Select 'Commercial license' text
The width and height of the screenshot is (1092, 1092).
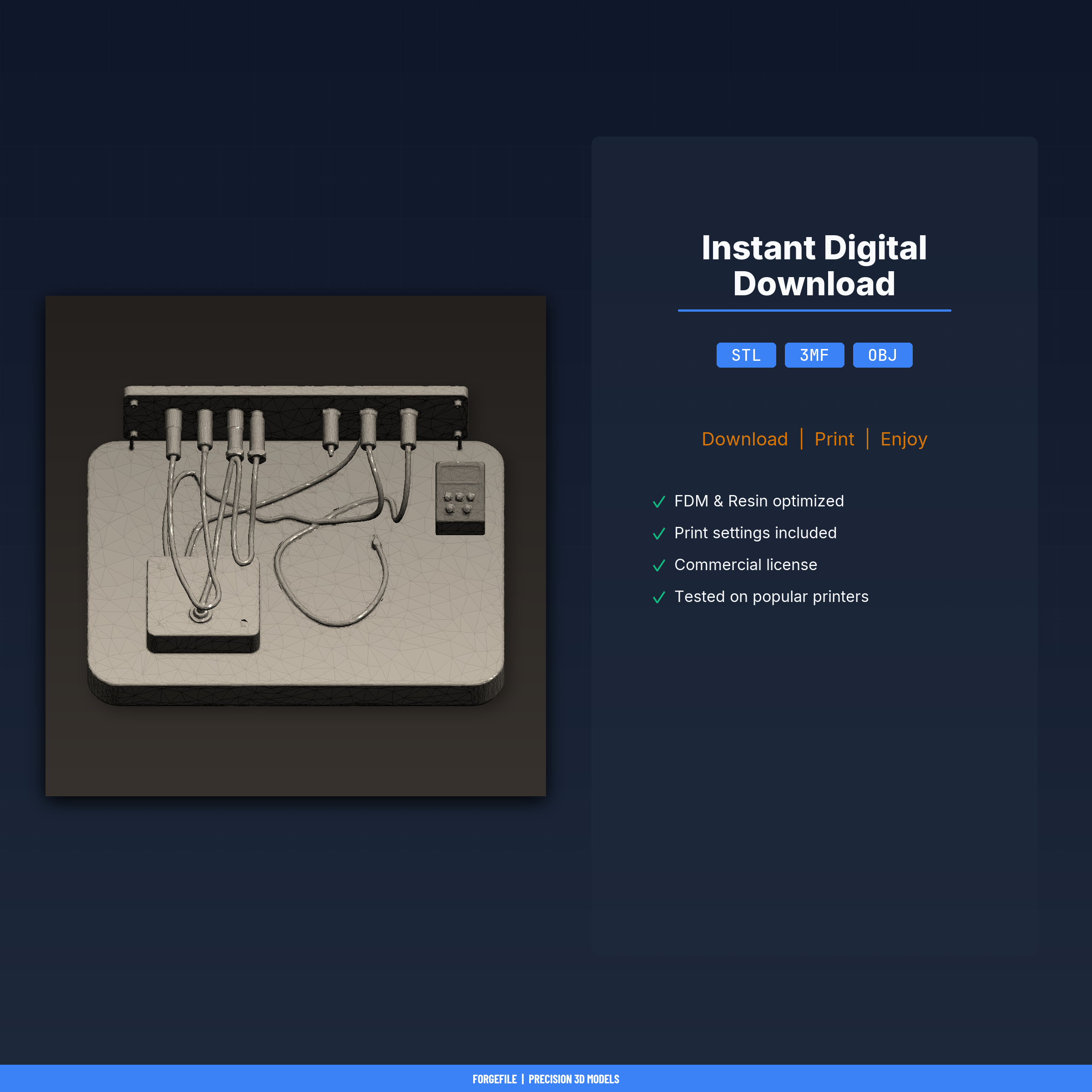pos(746,565)
